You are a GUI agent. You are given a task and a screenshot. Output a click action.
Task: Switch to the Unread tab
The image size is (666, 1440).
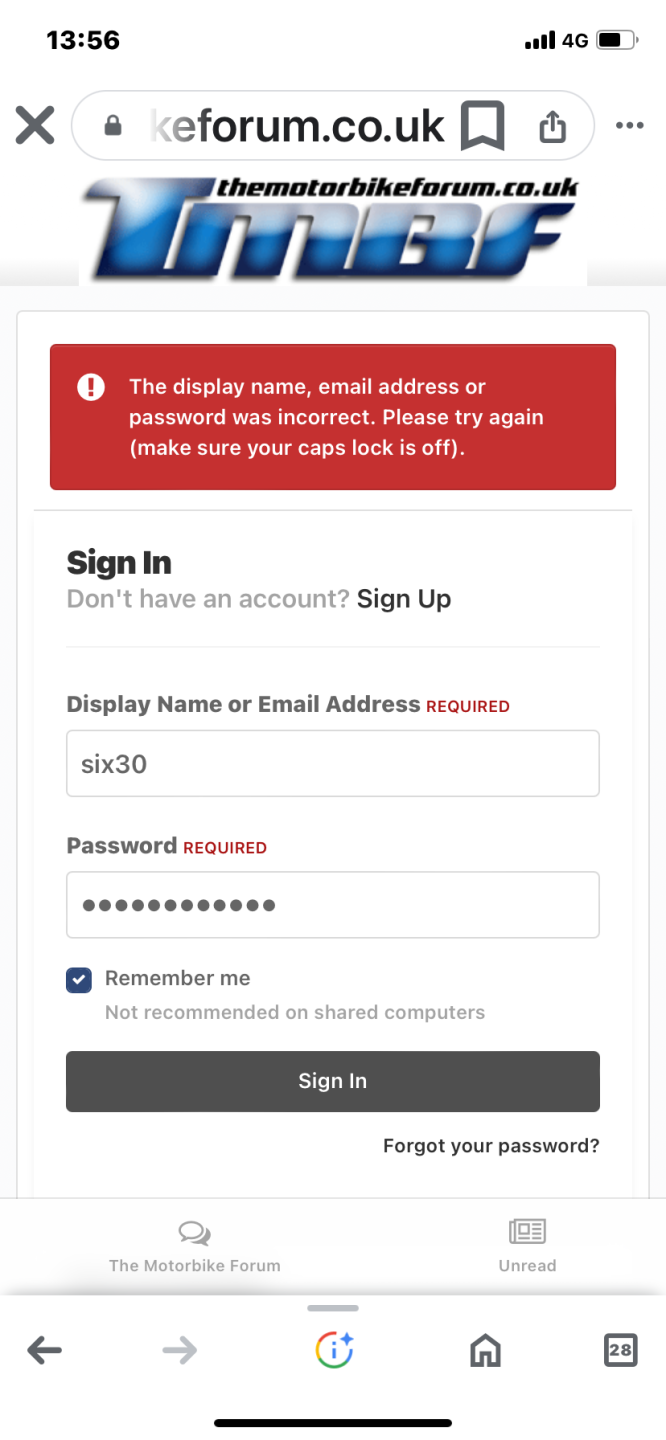click(527, 1245)
